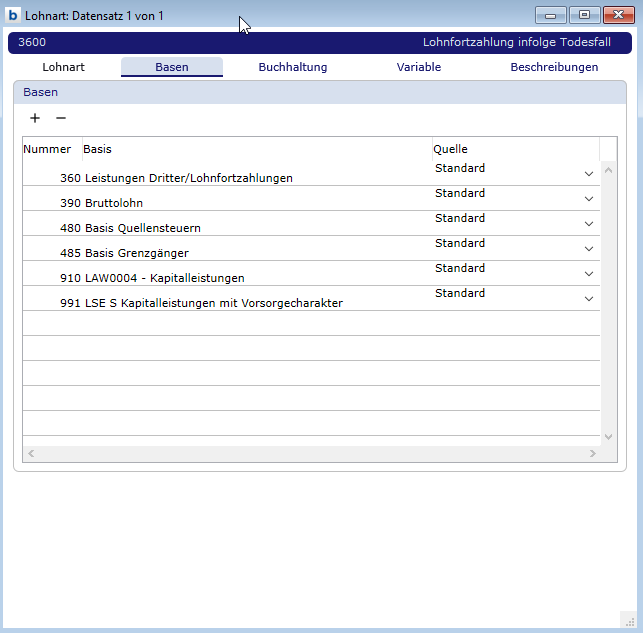Expand Quelle dropdown for Basis Quellensteuern
The width and height of the screenshot is (643, 633).
[589, 224]
